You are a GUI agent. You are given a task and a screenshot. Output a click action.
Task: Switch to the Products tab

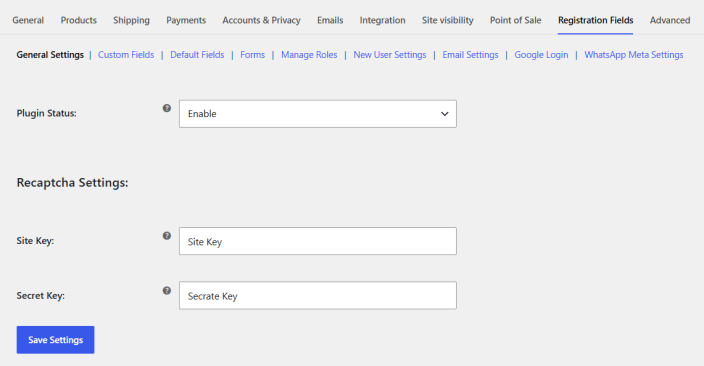(79, 20)
